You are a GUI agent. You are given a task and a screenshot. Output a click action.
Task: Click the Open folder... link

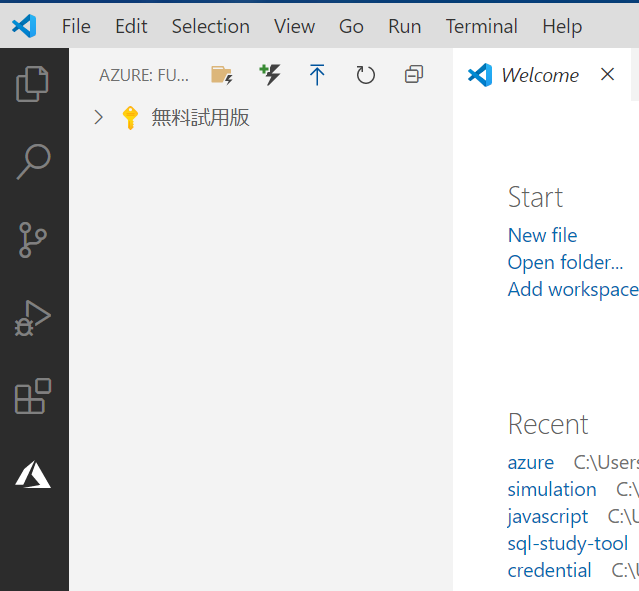tap(565, 262)
